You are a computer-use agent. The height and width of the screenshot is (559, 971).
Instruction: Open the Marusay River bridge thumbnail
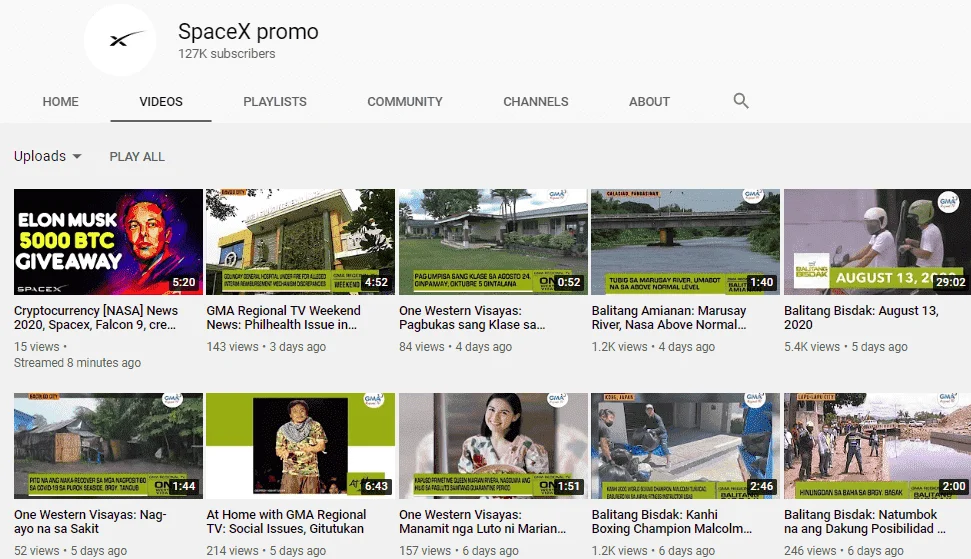pos(686,242)
